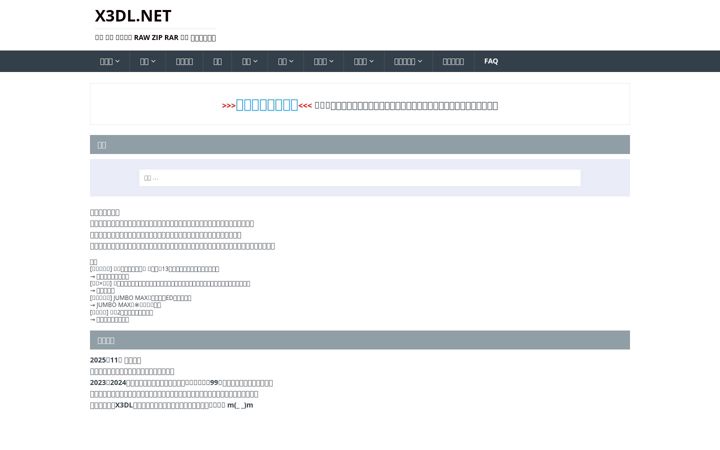
Task: Open large blue link between red >>> <<< arrows
Action: click(x=267, y=105)
